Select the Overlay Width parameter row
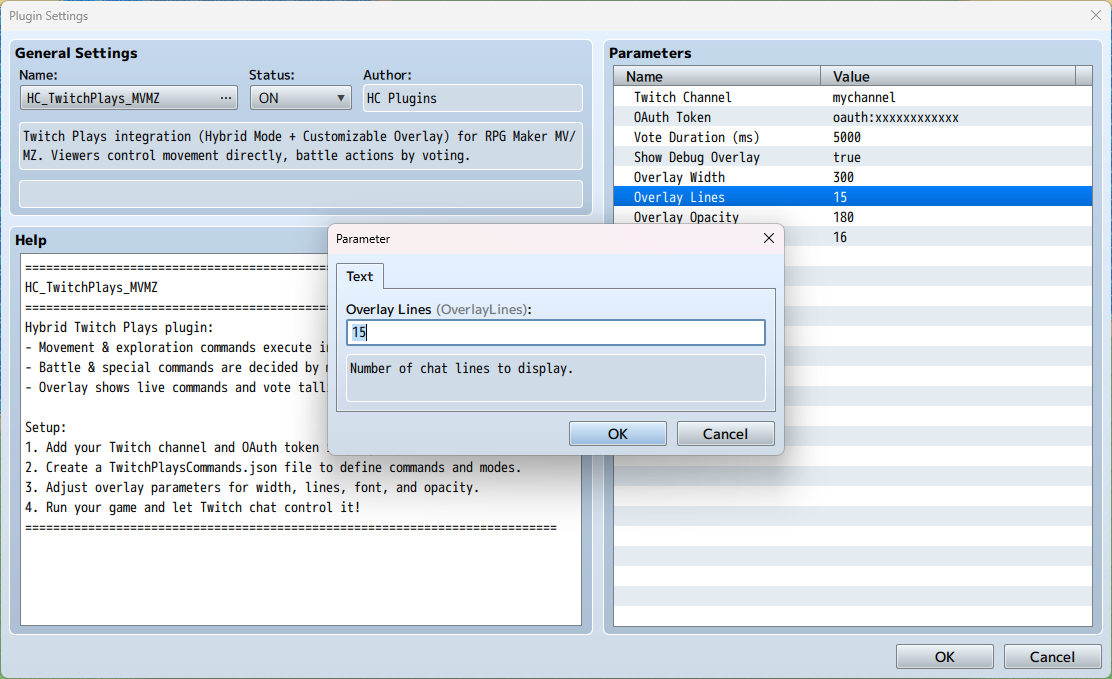 tap(852, 177)
